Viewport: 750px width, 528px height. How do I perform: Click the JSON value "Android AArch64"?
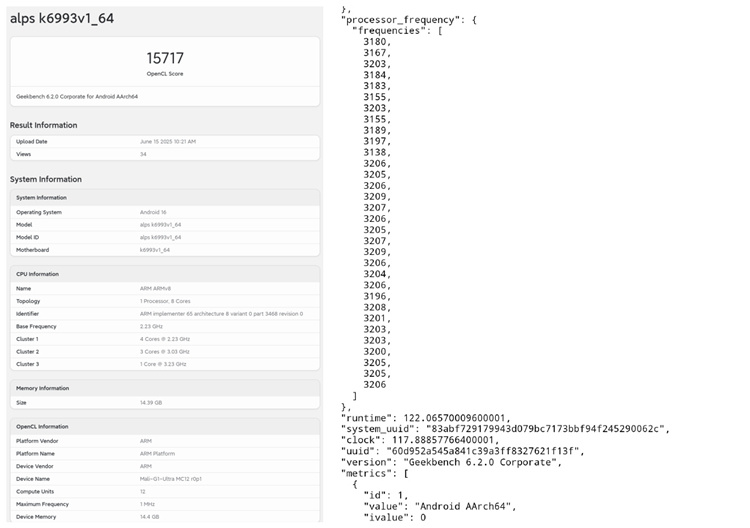463,506
